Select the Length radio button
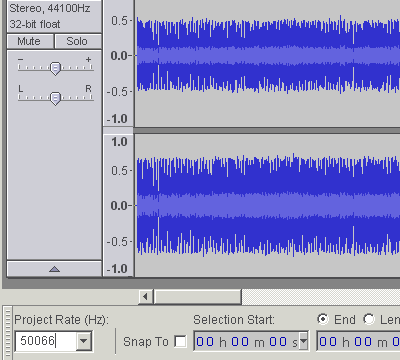This screenshot has height=360, width=400. coord(369,319)
